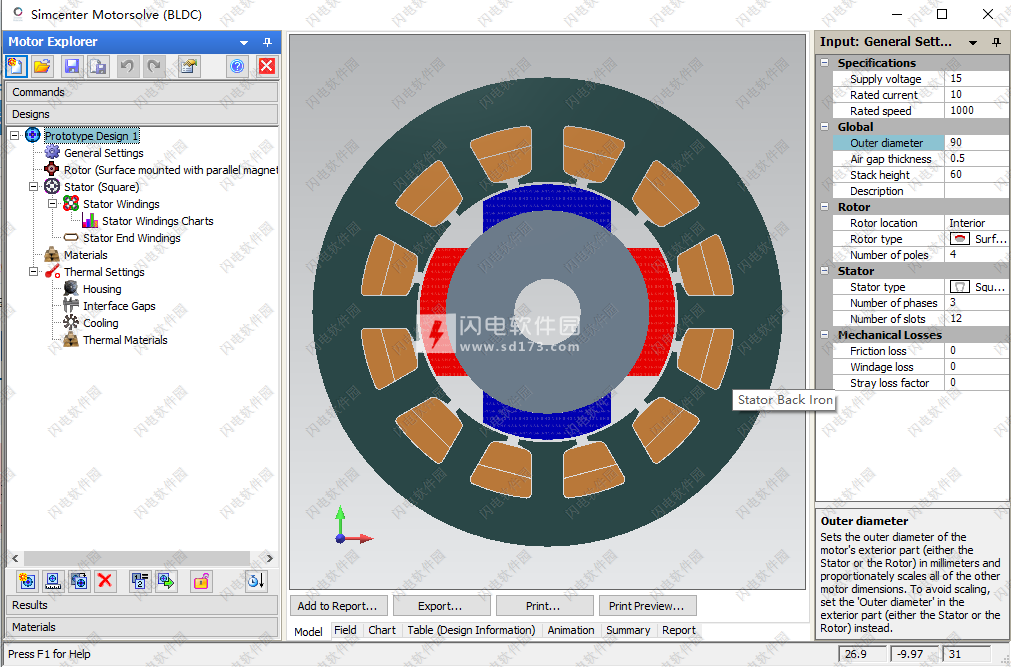The width and height of the screenshot is (1011, 667).
Task: Collapse the Global property group
Action: click(824, 126)
